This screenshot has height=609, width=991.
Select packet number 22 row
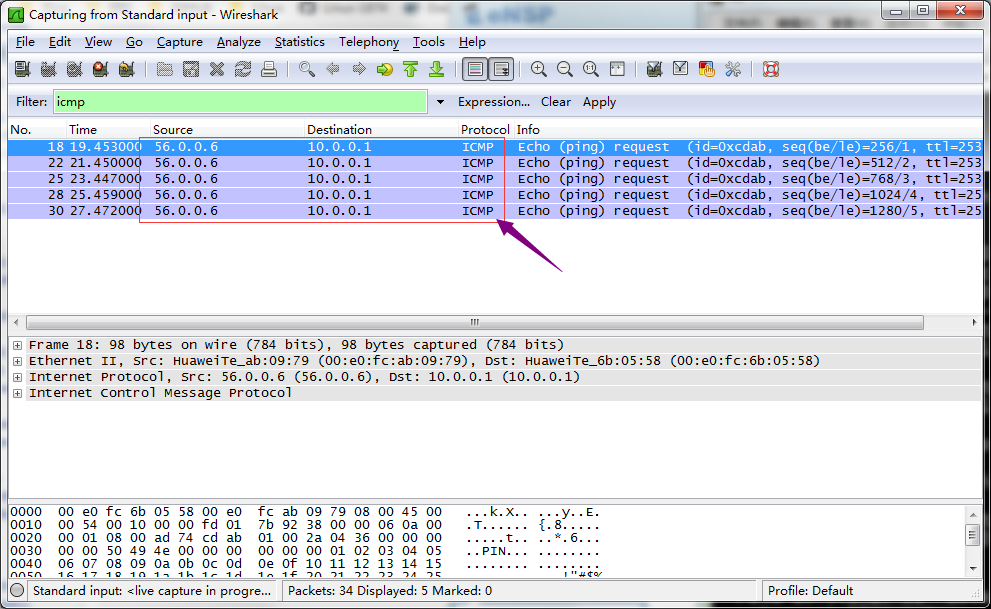pyautogui.click(x=495, y=163)
